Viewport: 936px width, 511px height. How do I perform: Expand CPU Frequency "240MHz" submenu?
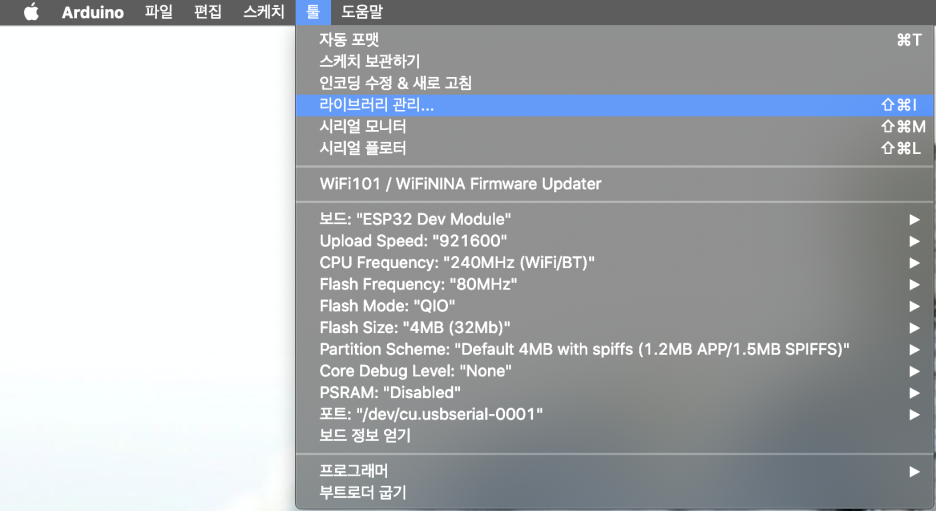615,263
